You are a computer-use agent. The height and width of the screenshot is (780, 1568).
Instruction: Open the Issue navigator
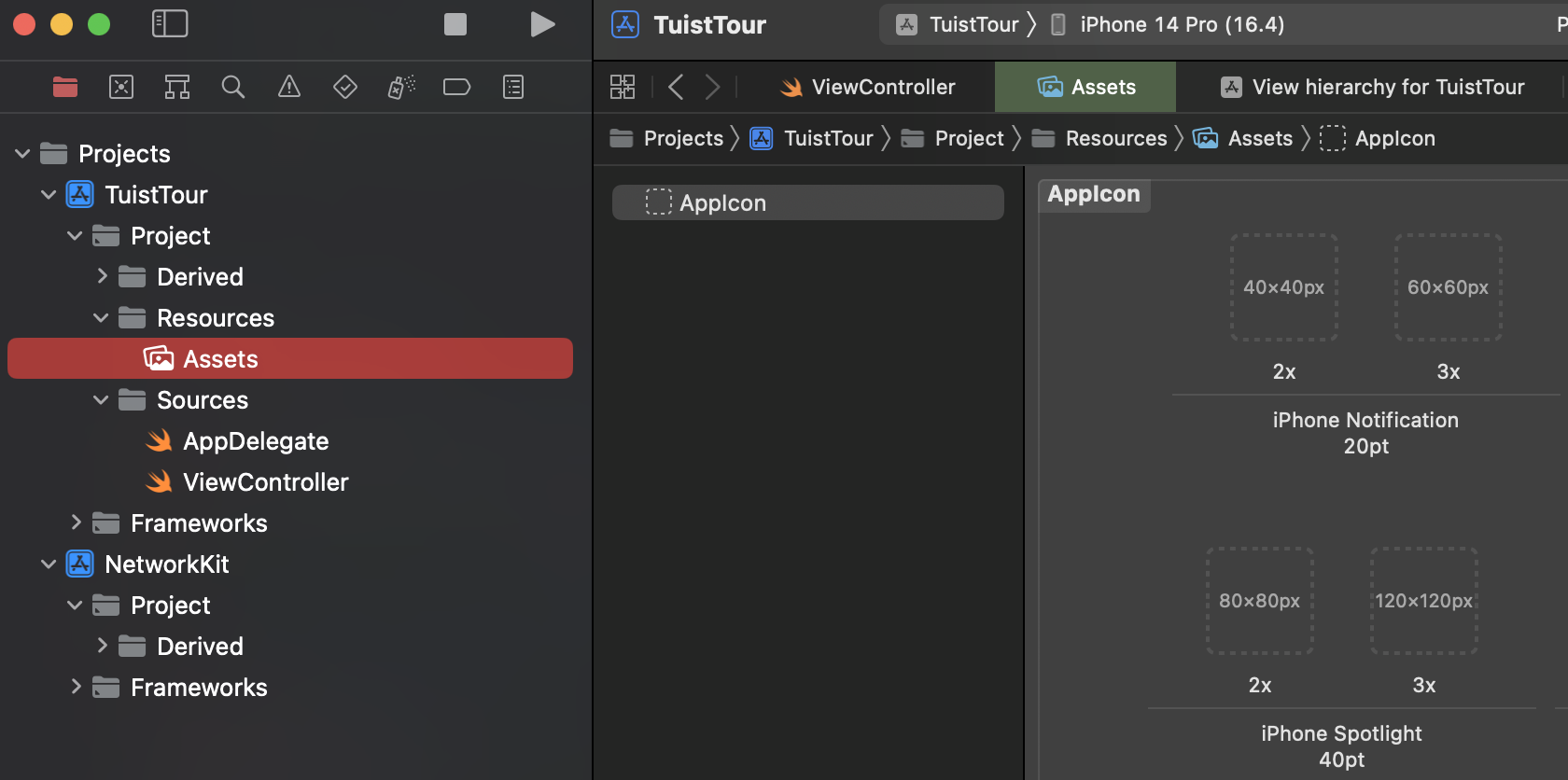tap(289, 87)
